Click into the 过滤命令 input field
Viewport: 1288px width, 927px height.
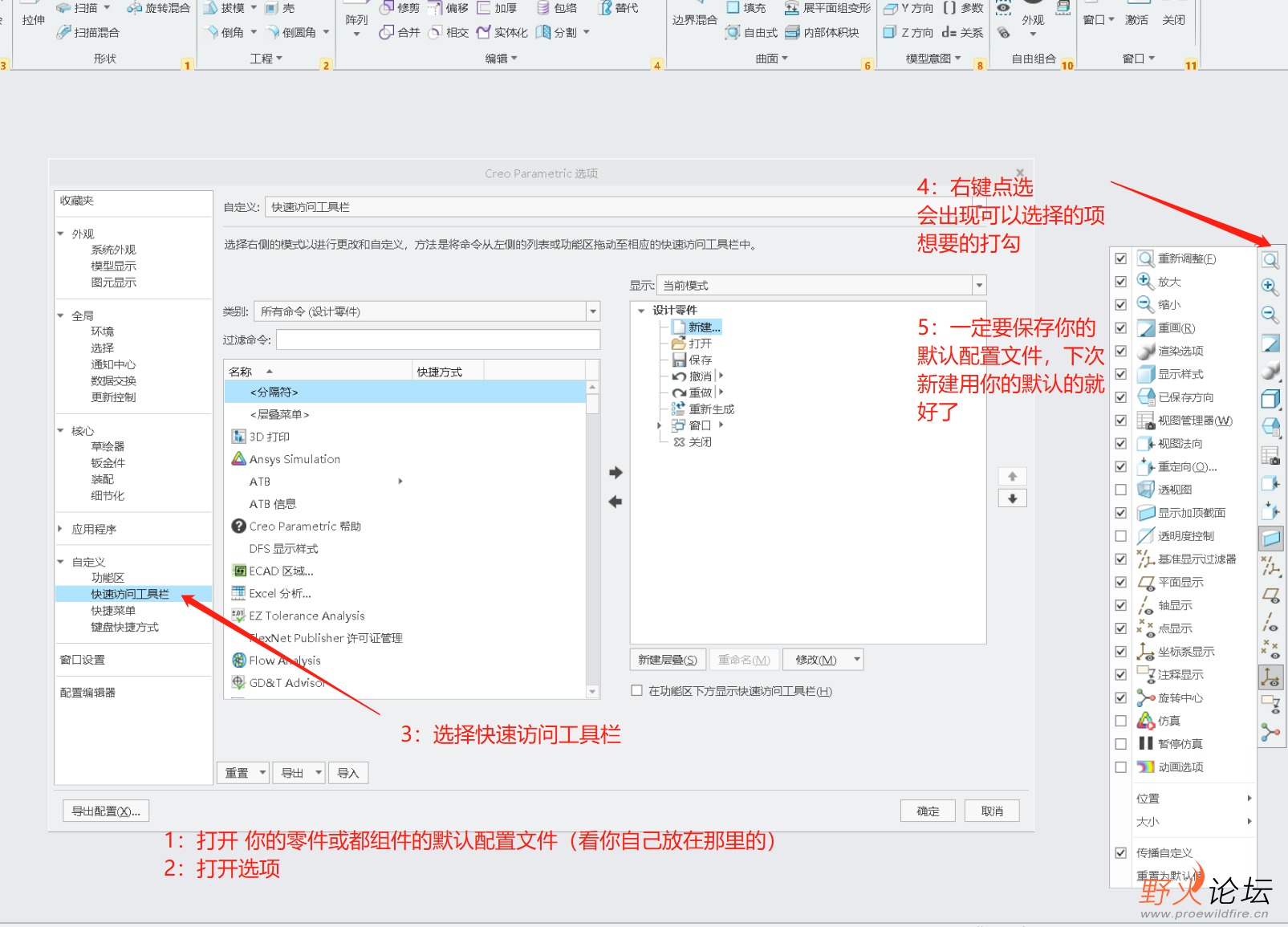438,339
